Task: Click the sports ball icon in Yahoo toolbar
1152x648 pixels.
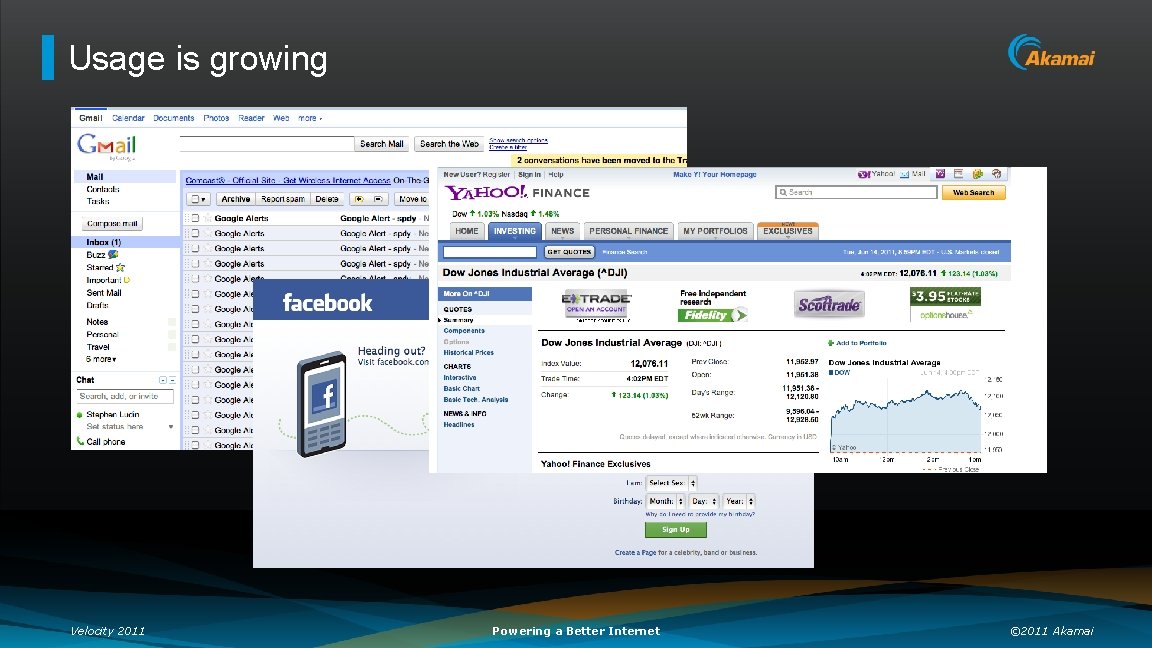Action: [x=996, y=174]
